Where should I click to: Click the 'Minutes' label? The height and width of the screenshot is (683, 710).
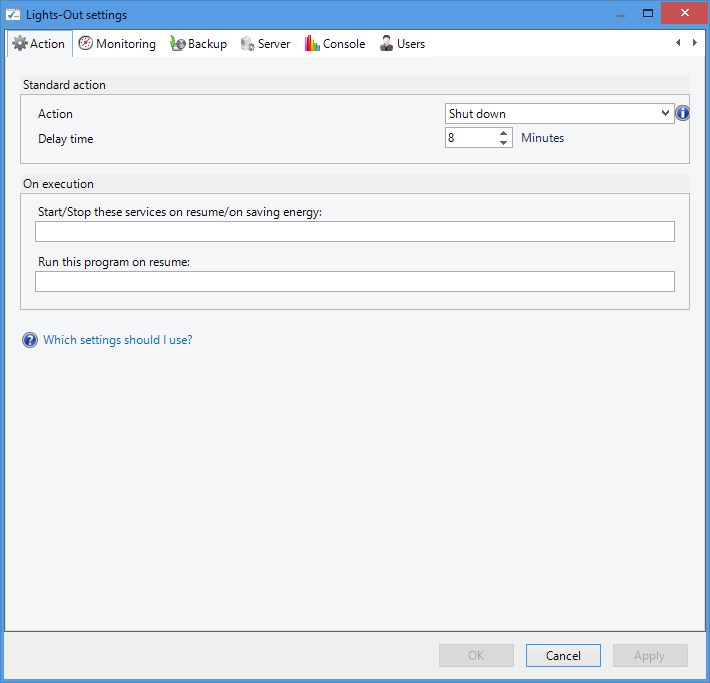click(542, 138)
